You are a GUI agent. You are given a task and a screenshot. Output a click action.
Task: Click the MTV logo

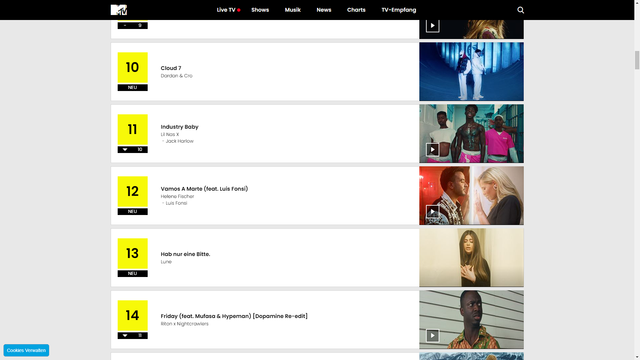[119, 10]
